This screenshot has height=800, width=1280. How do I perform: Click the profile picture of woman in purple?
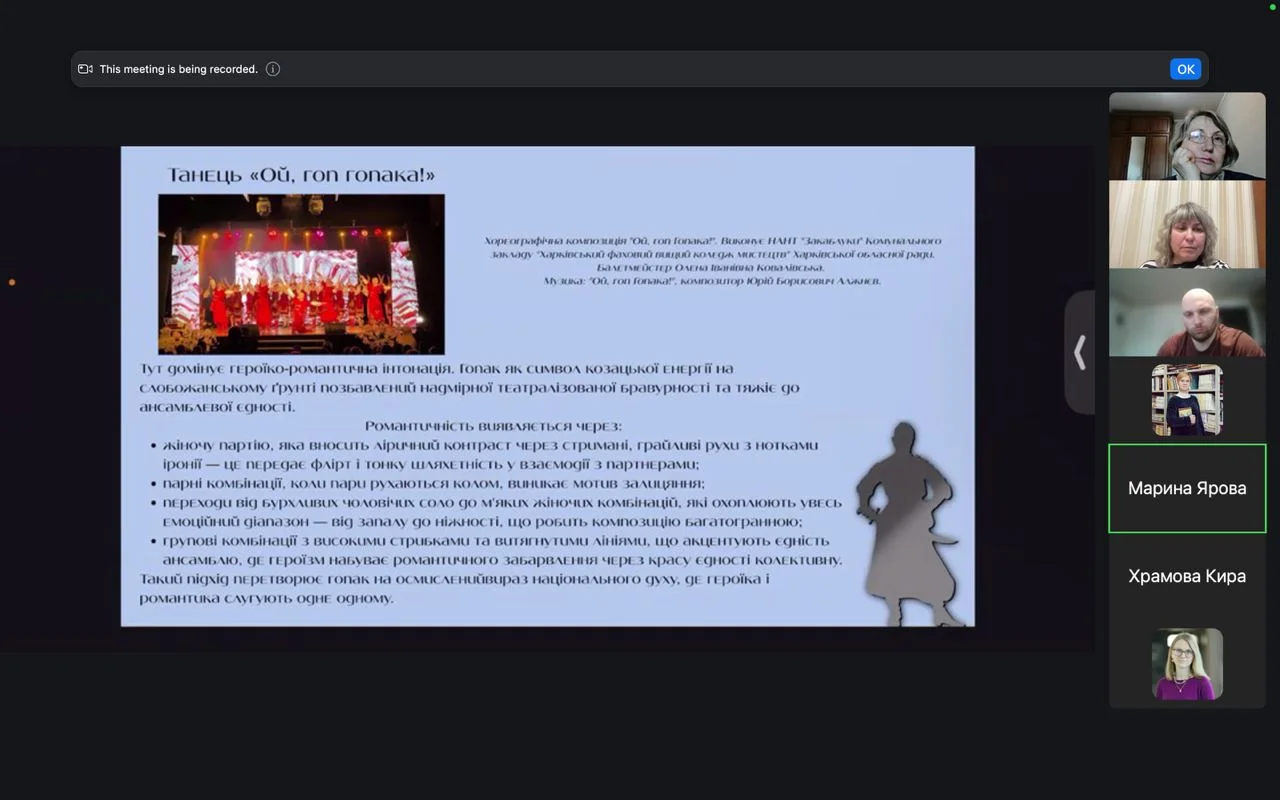(x=1187, y=664)
